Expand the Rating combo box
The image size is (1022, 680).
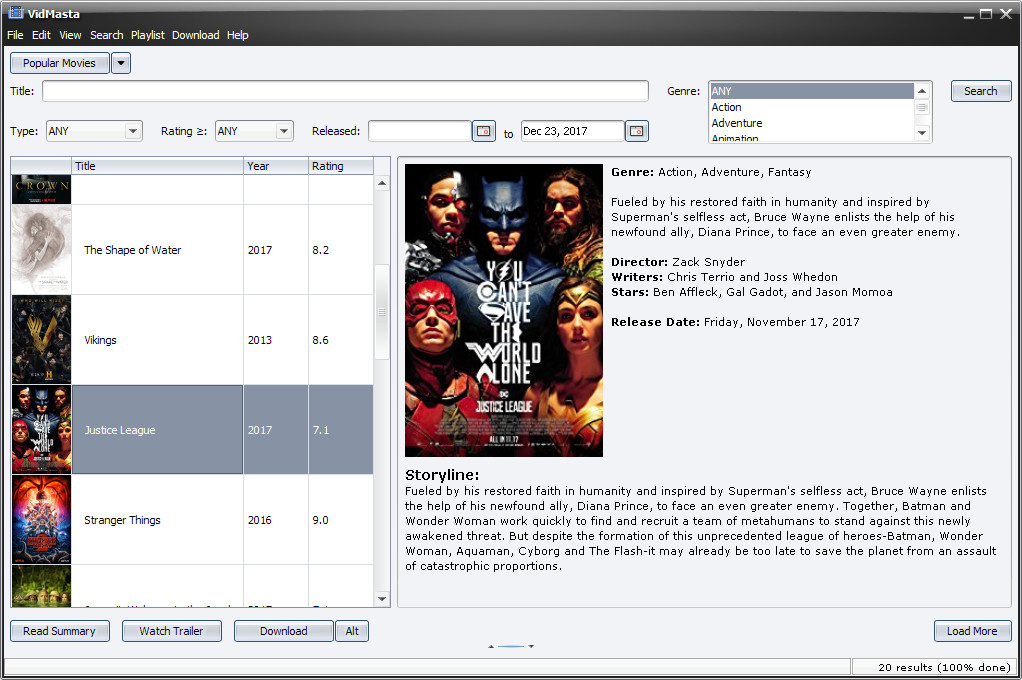284,131
